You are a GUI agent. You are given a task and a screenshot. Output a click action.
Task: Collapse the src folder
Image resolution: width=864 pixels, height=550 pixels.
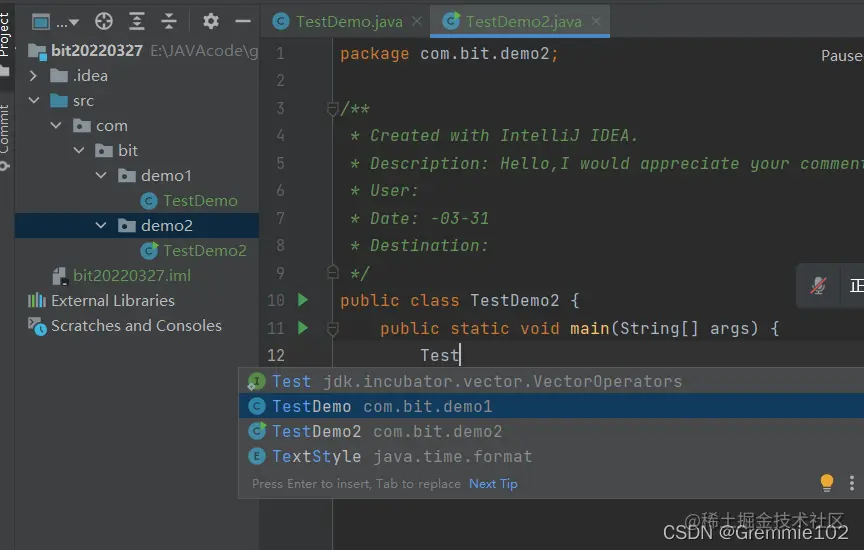pyautogui.click(x=34, y=100)
